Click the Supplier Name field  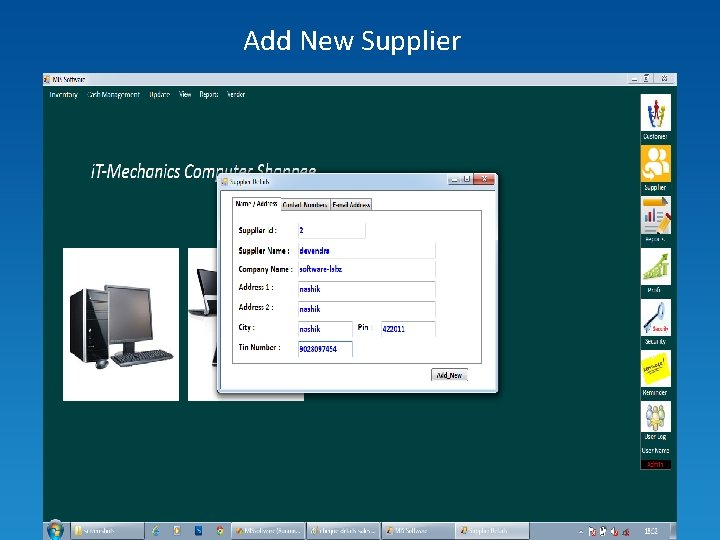[x=366, y=251]
